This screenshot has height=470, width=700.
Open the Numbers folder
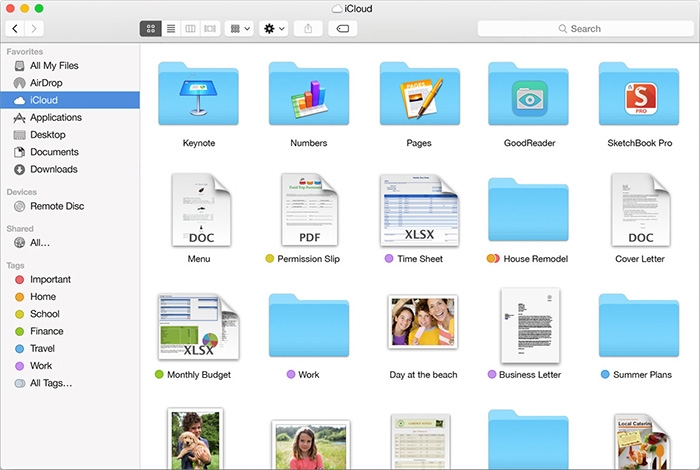[x=308, y=94]
